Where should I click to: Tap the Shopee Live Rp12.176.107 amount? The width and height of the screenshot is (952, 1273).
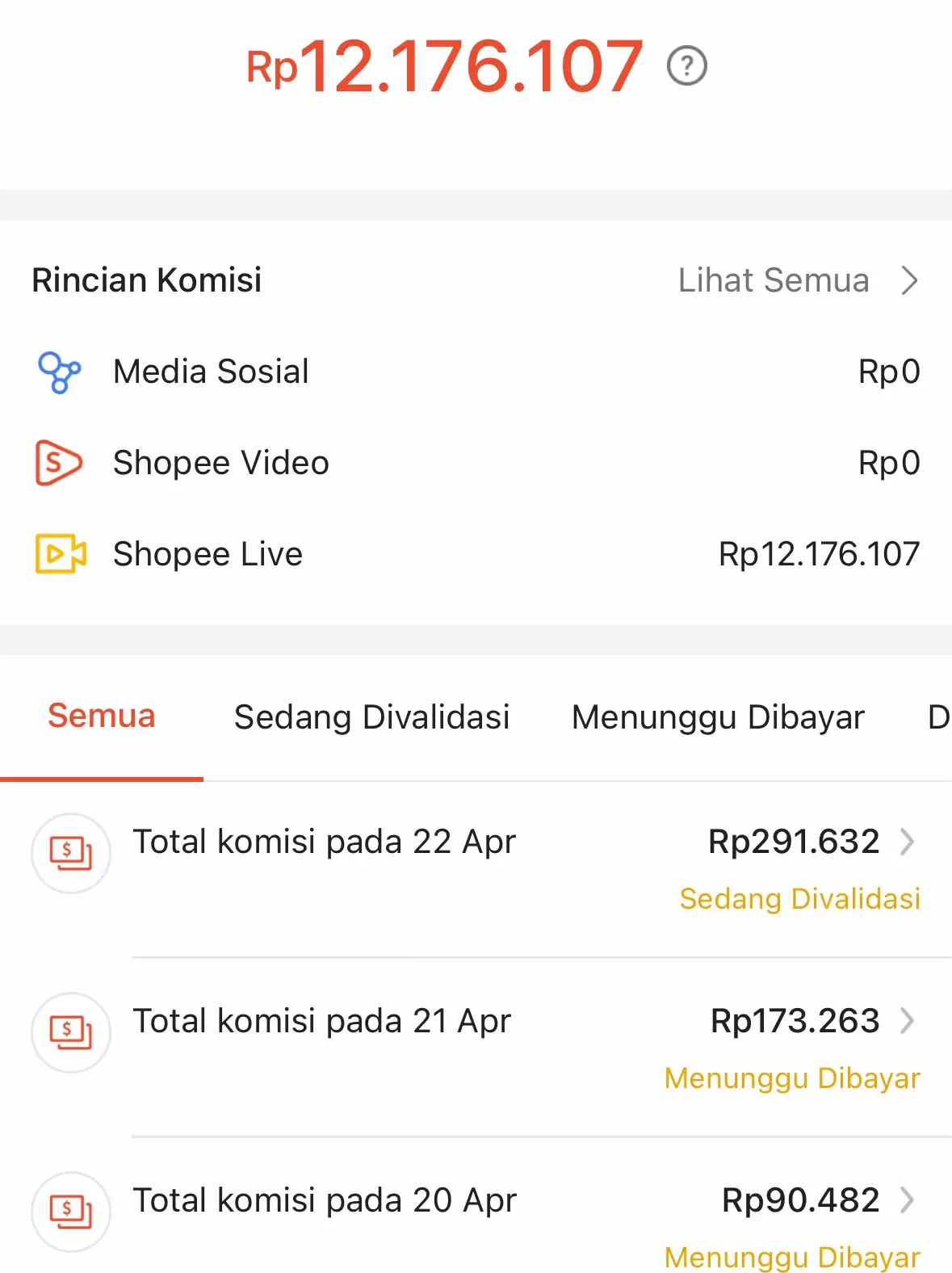819,554
